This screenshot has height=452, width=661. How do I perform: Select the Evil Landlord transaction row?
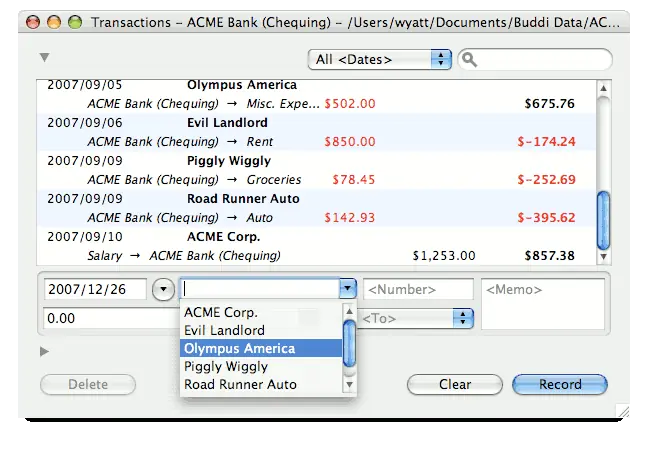(x=316, y=132)
